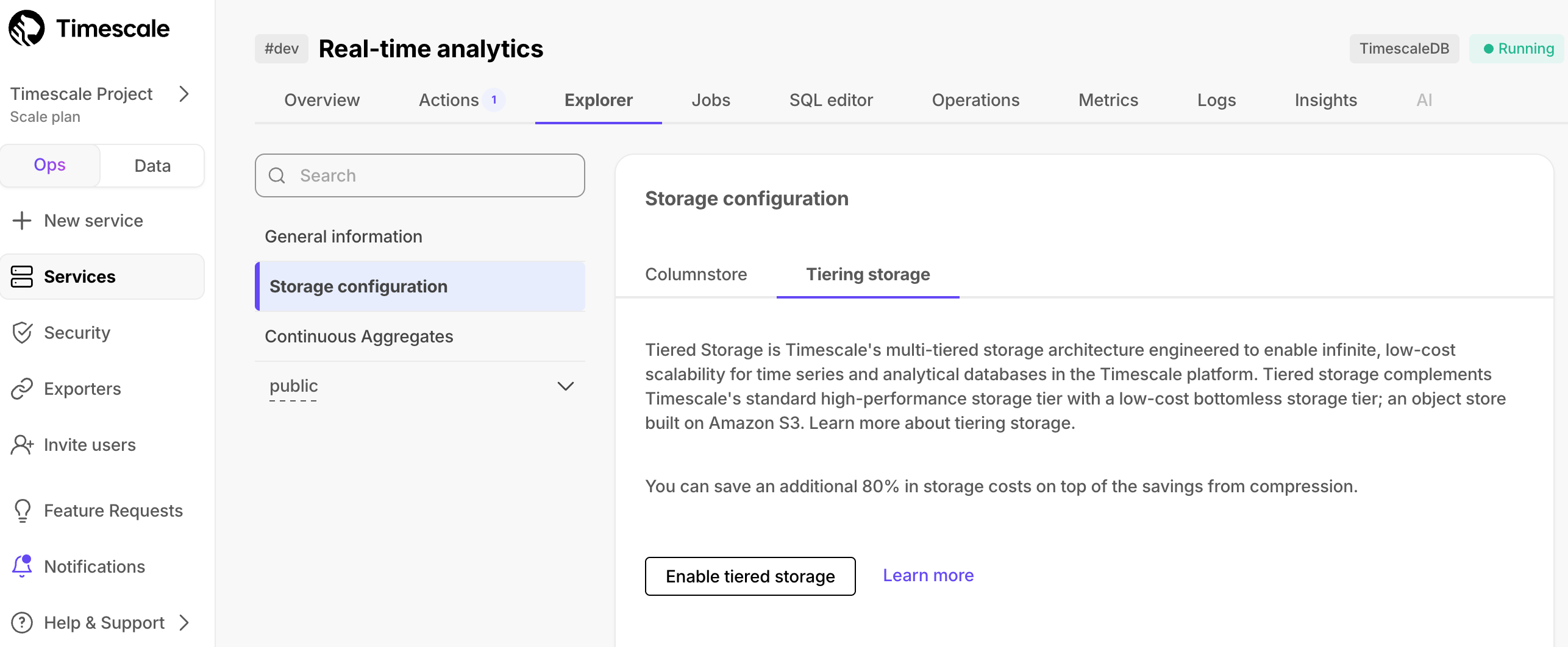Image resolution: width=1568 pixels, height=647 pixels.
Task: Click the plus icon beside New service
Action: [x=22, y=221]
